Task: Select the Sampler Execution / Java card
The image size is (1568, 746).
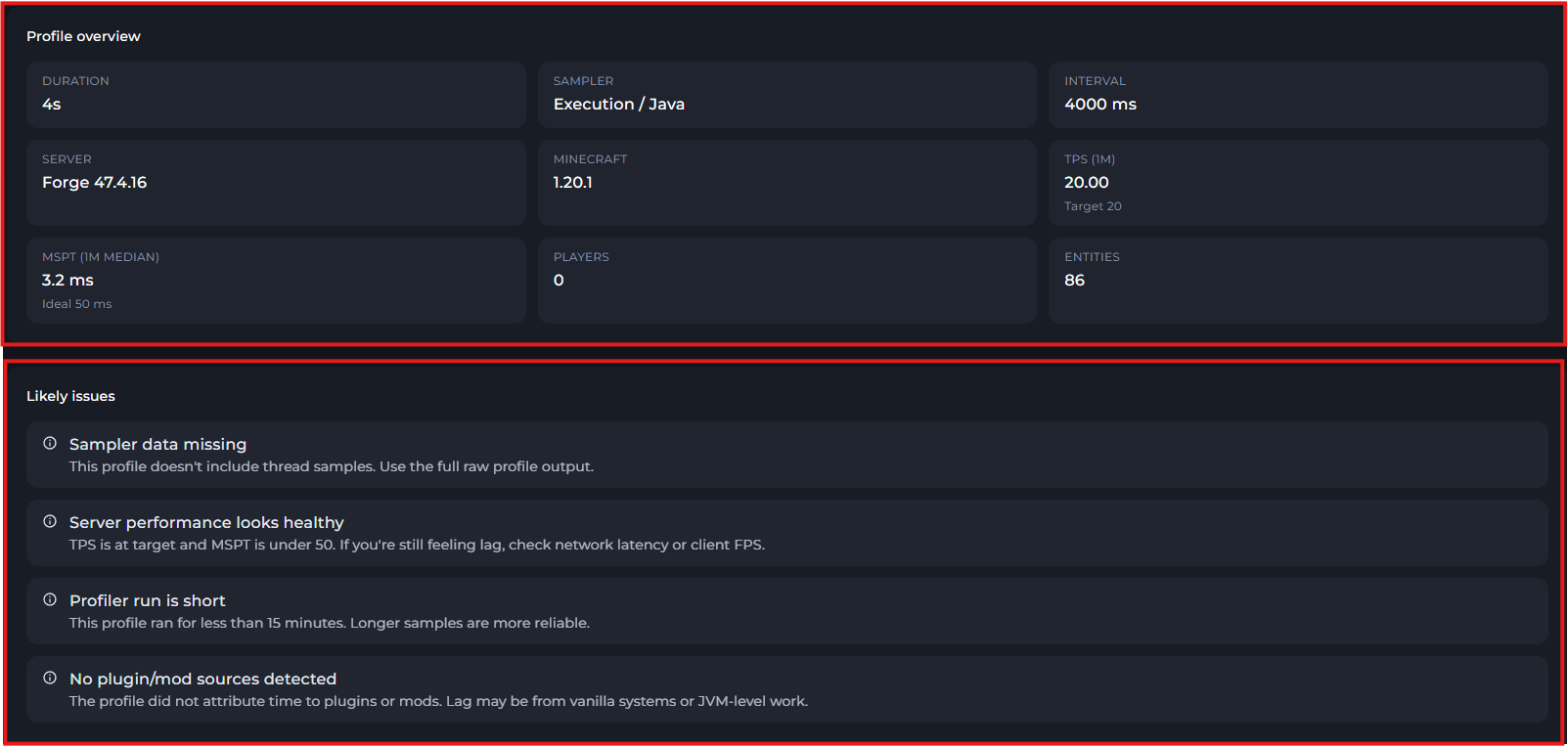Action: pos(786,95)
